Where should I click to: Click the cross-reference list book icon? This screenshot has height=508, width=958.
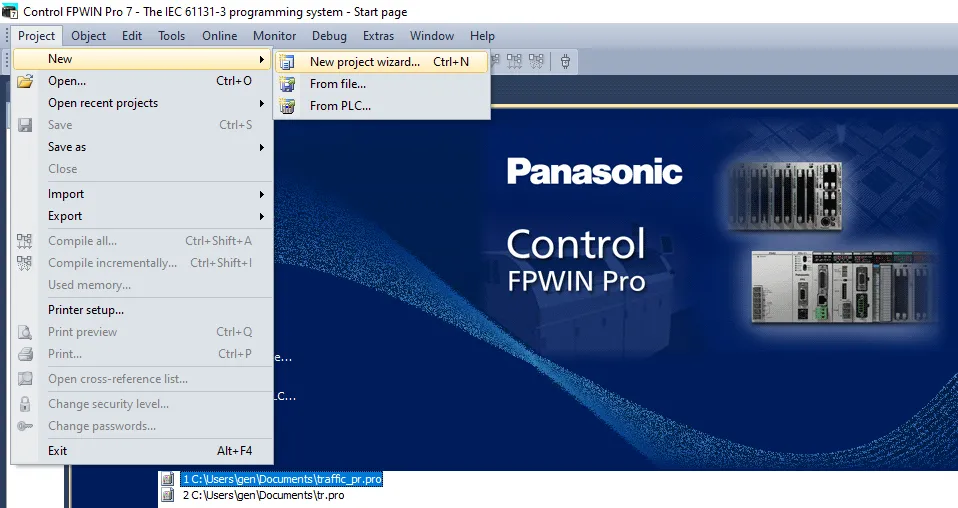click(25, 379)
